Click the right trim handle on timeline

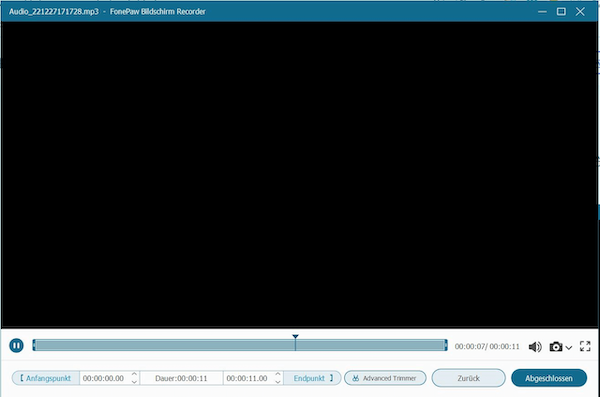[x=446, y=345]
